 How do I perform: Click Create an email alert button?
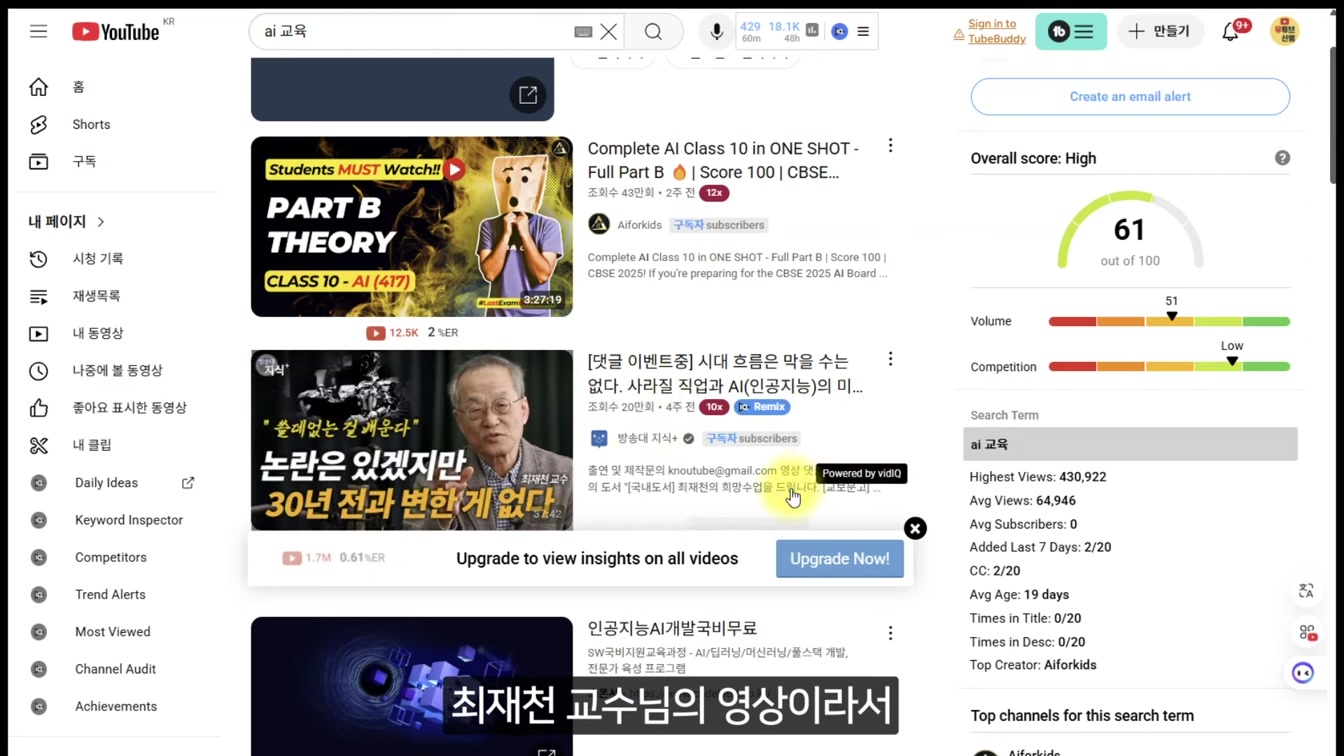1130,97
